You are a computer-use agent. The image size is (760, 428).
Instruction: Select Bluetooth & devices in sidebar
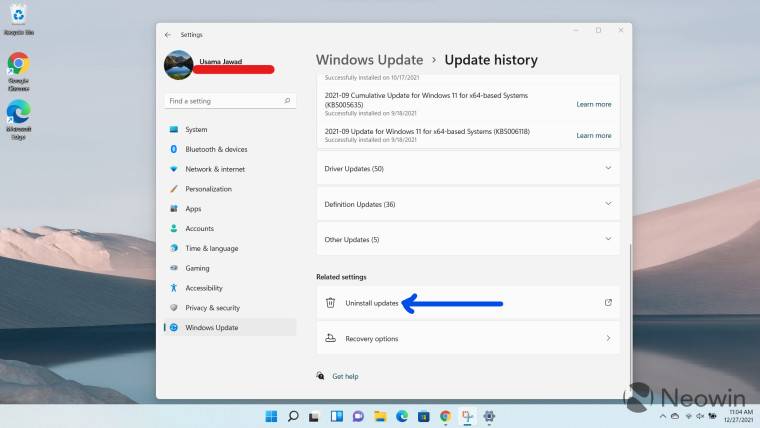216,149
